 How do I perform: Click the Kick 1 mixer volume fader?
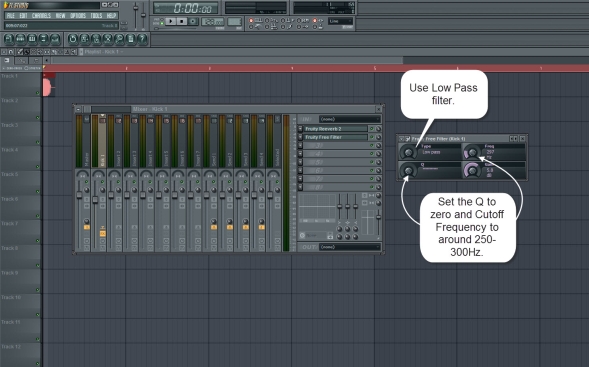[x=95, y=199]
